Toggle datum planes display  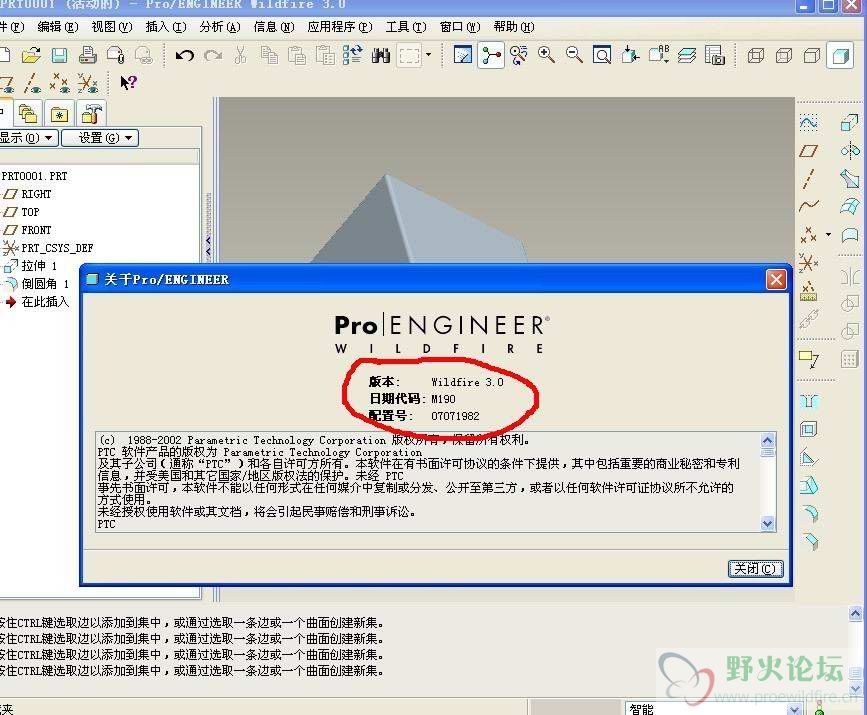(7, 84)
